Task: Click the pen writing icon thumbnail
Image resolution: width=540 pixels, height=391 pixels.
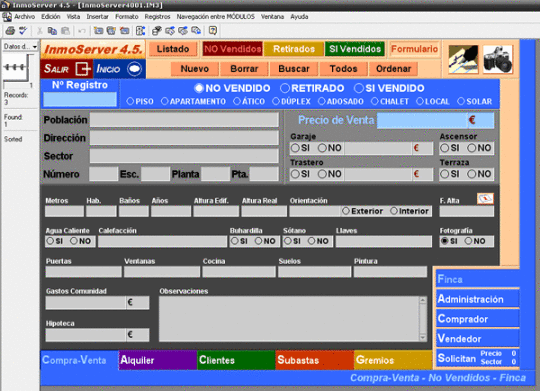Action: click(463, 59)
